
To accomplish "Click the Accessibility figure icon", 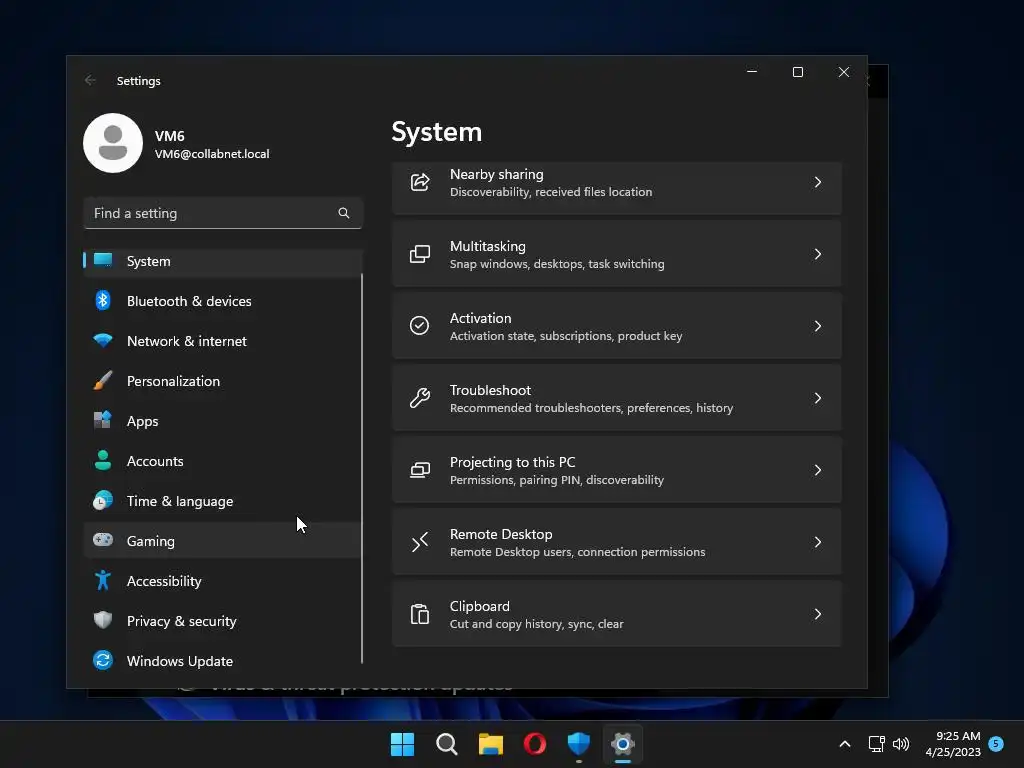I will [x=103, y=580].
